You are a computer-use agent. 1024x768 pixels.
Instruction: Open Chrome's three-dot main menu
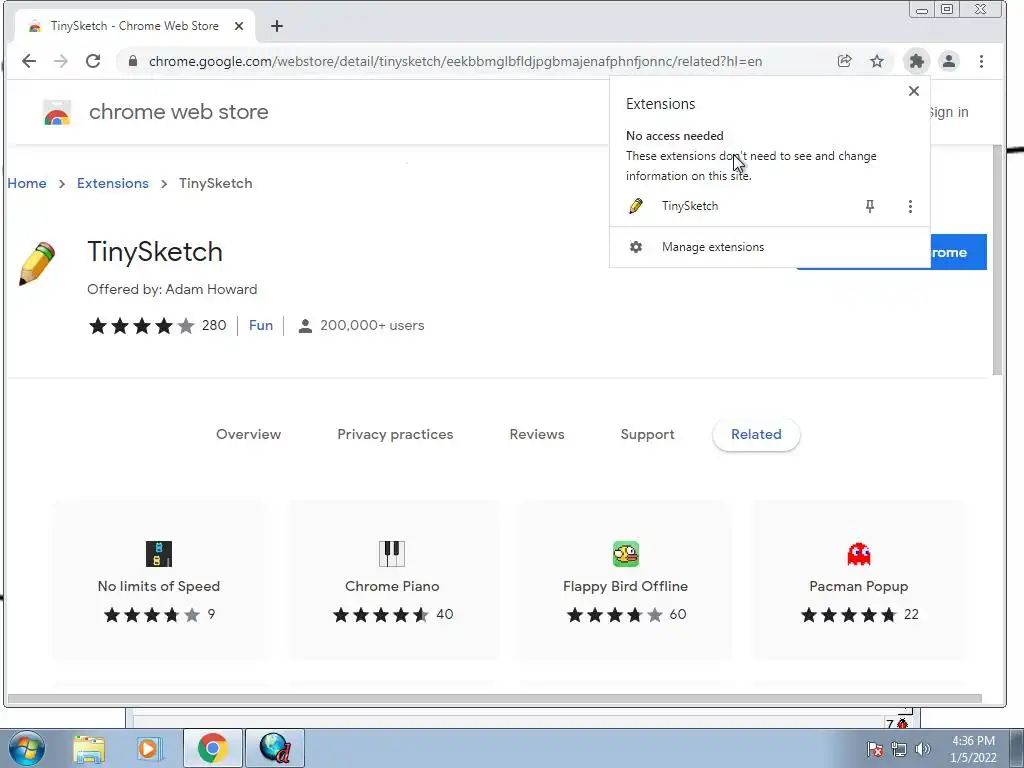[981, 61]
